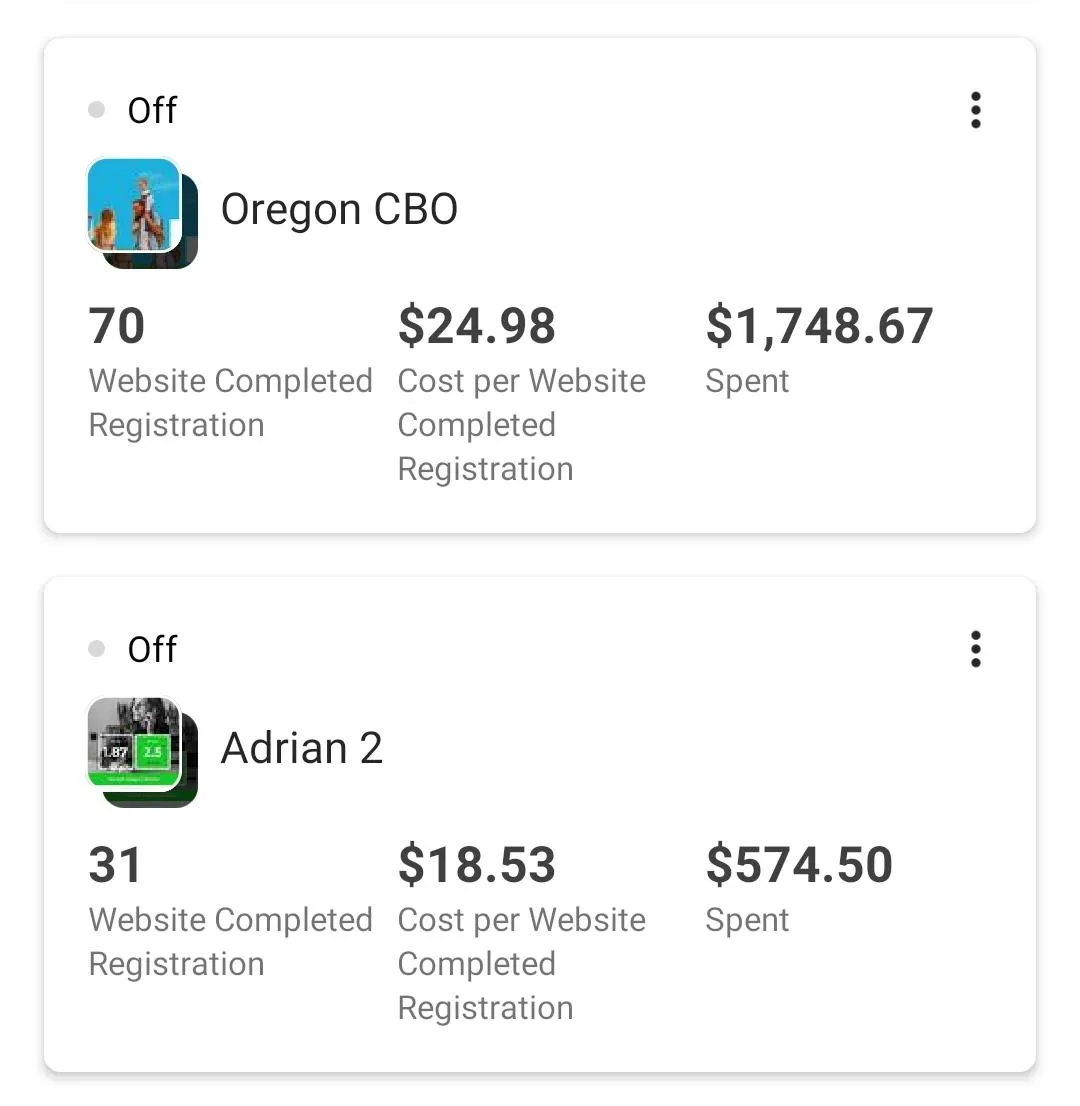
Task: Select the $18.53 cost per registration value
Action: click(477, 865)
